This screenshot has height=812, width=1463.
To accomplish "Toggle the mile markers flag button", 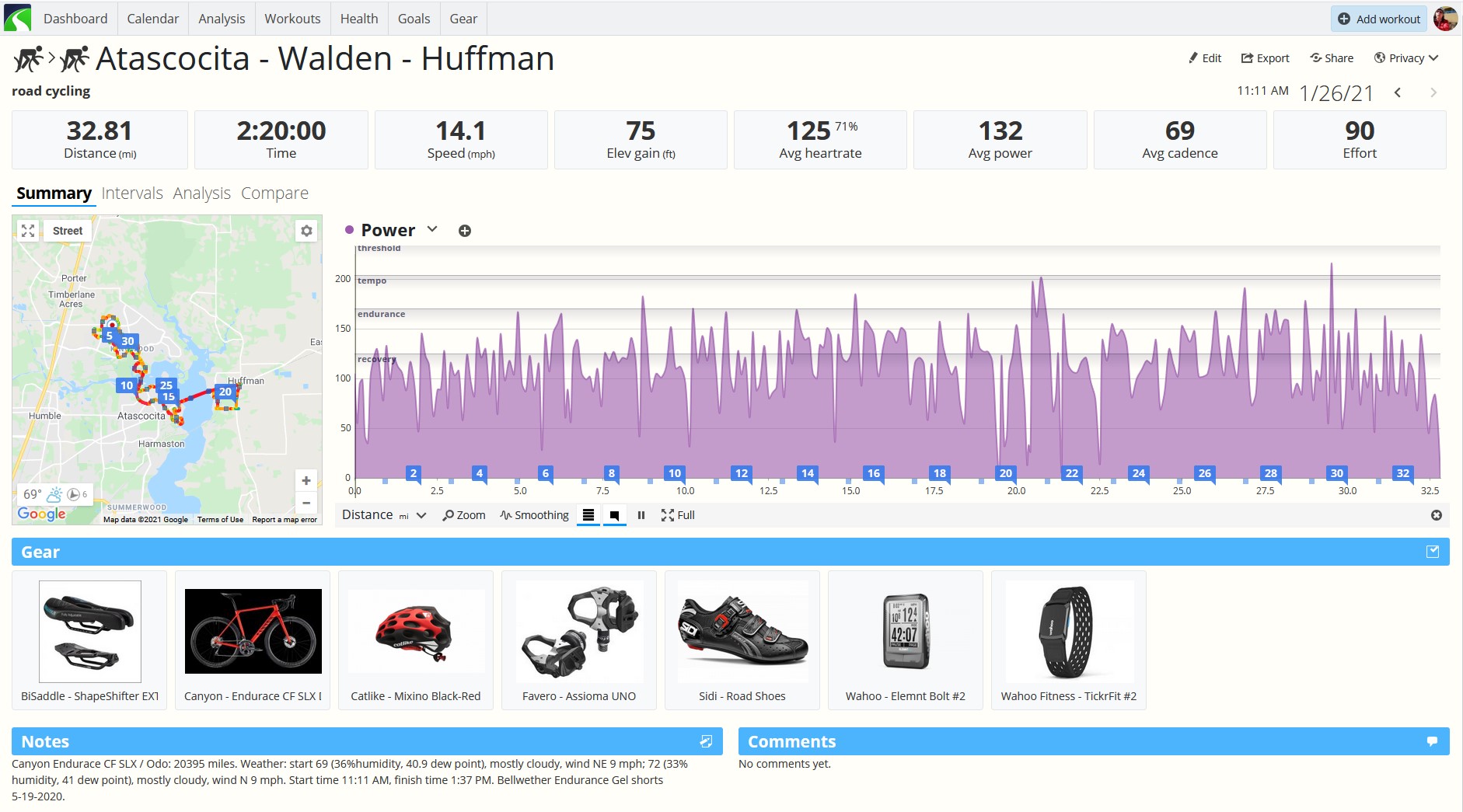I will (614, 515).
